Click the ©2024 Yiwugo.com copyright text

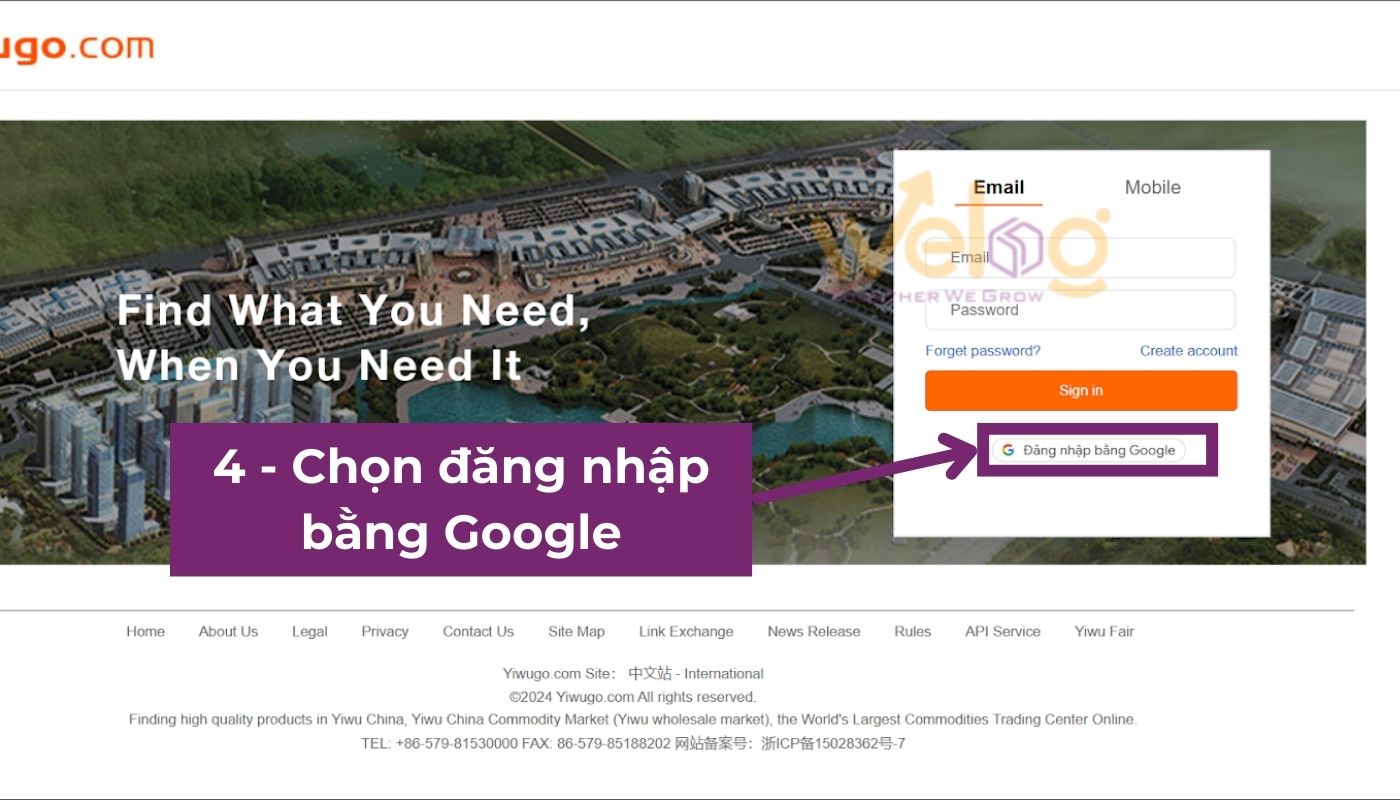(632, 697)
